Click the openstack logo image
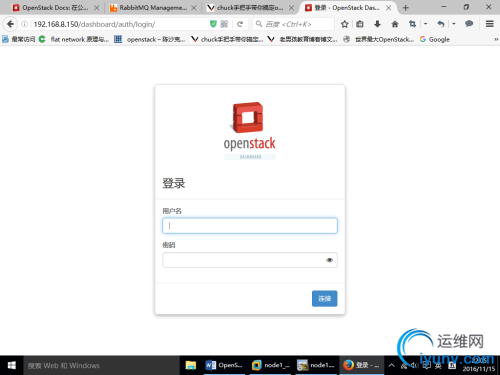Viewport: 500px width, 375px height. [x=250, y=131]
